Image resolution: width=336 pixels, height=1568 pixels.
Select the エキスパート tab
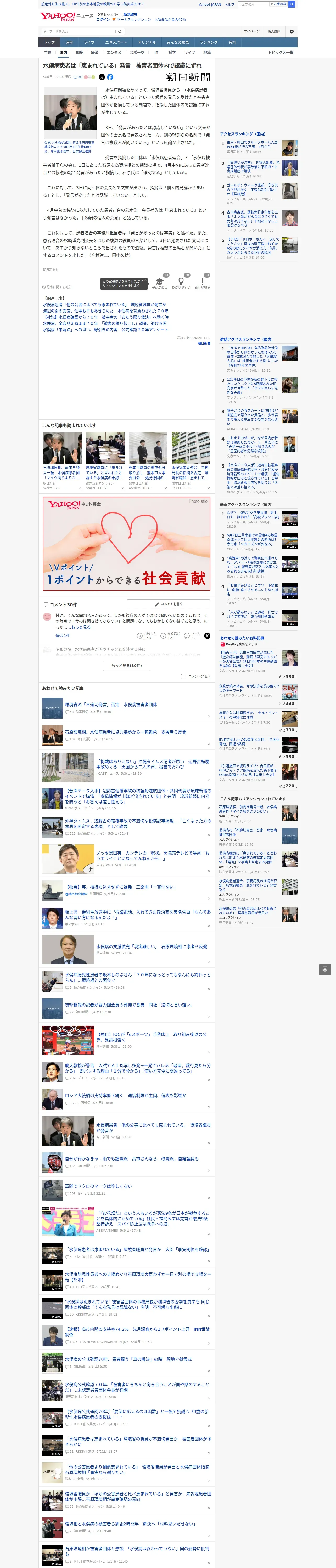(x=116, y=43)
